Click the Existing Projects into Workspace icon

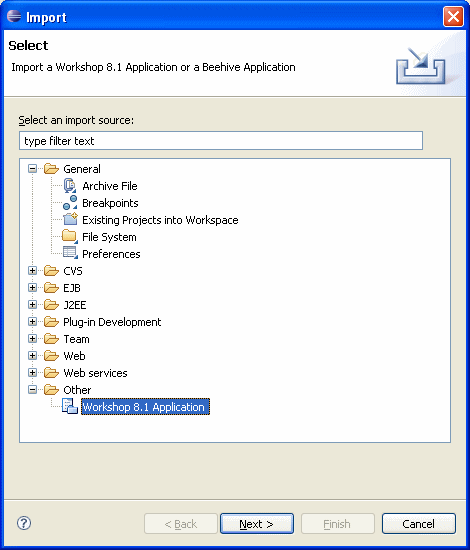click(70, 220)
